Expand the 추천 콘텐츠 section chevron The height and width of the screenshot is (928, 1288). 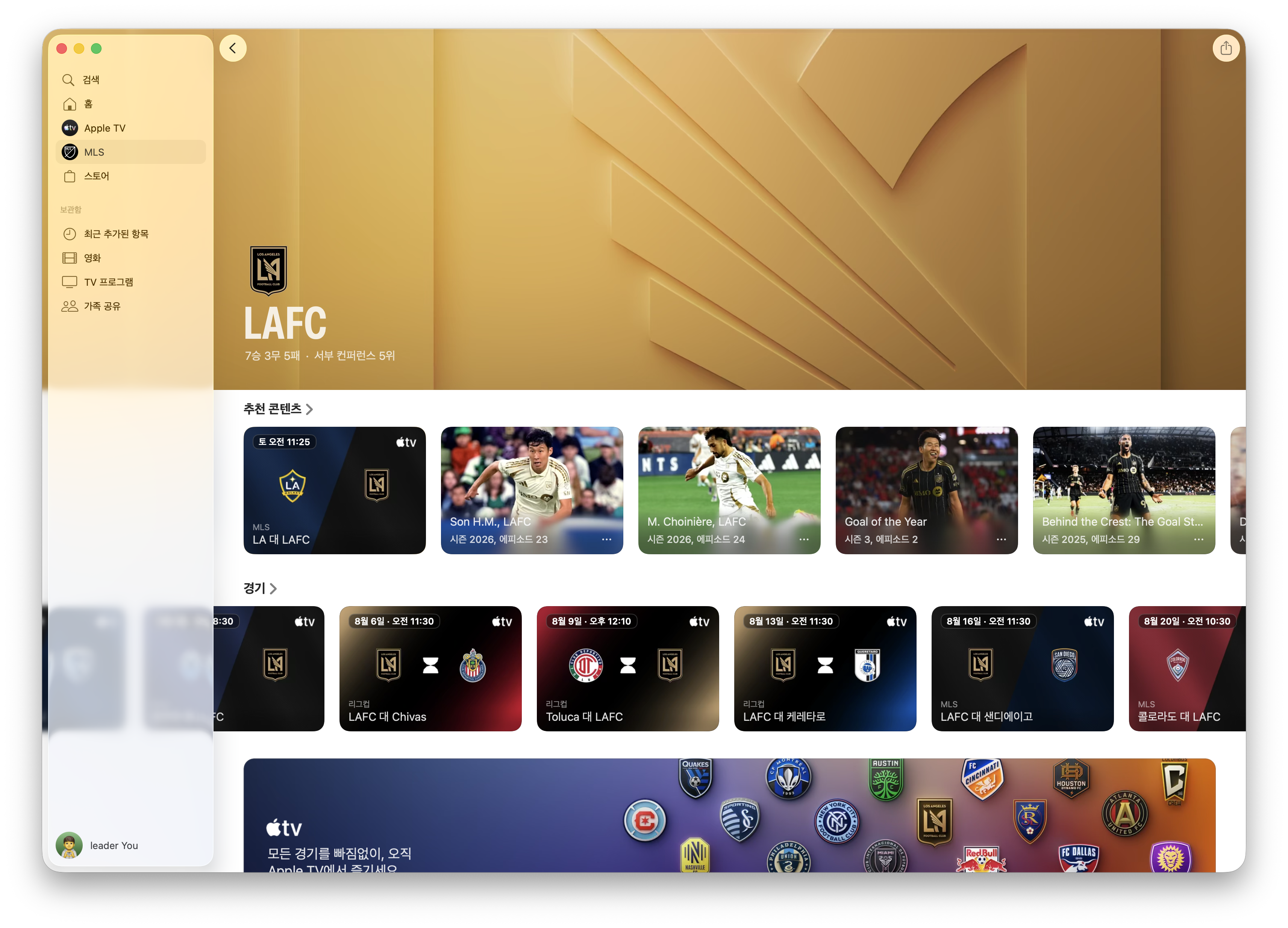[x=309, y=409]
